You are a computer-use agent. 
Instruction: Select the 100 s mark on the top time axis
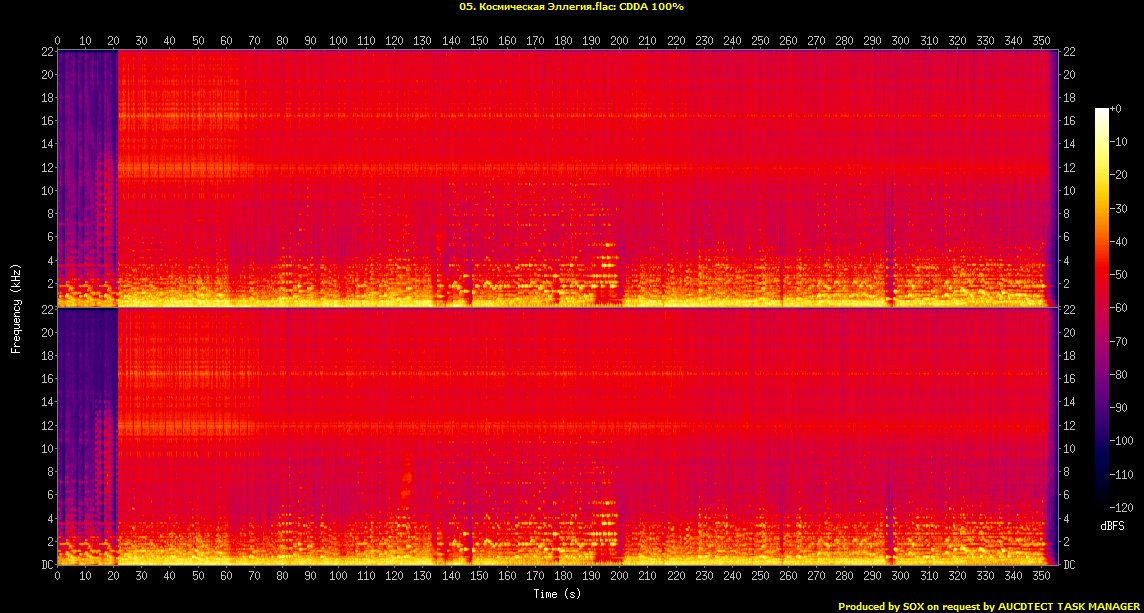tap(339, 41)
